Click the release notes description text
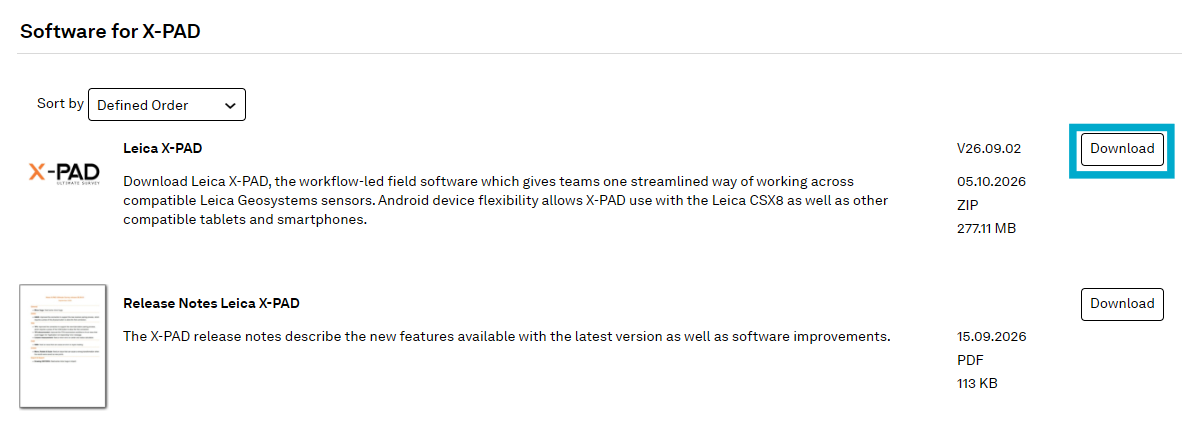 pyautogui.click(x=507, y=335)
